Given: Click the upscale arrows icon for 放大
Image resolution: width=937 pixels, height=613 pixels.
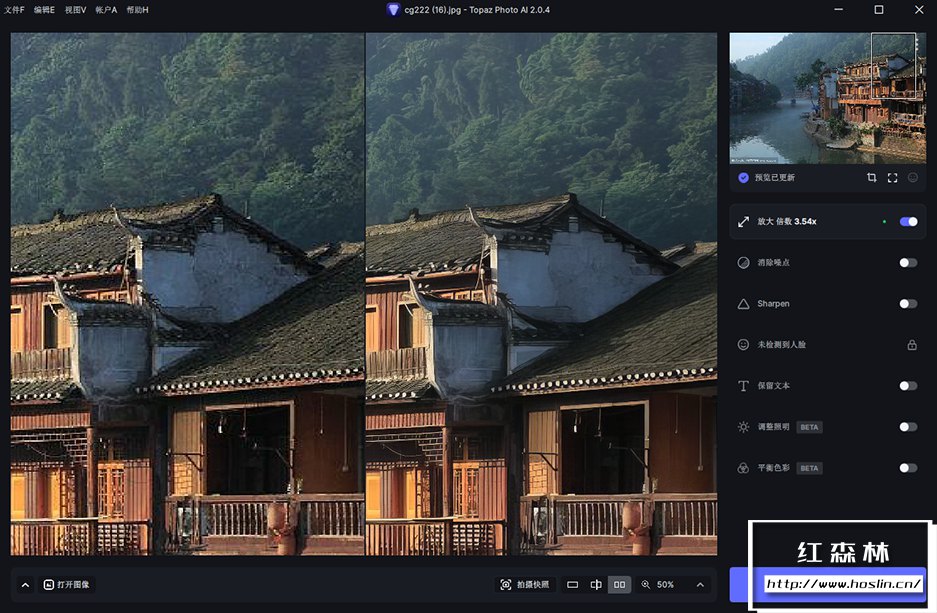Looking at the screenshot, I should point(743,222).
